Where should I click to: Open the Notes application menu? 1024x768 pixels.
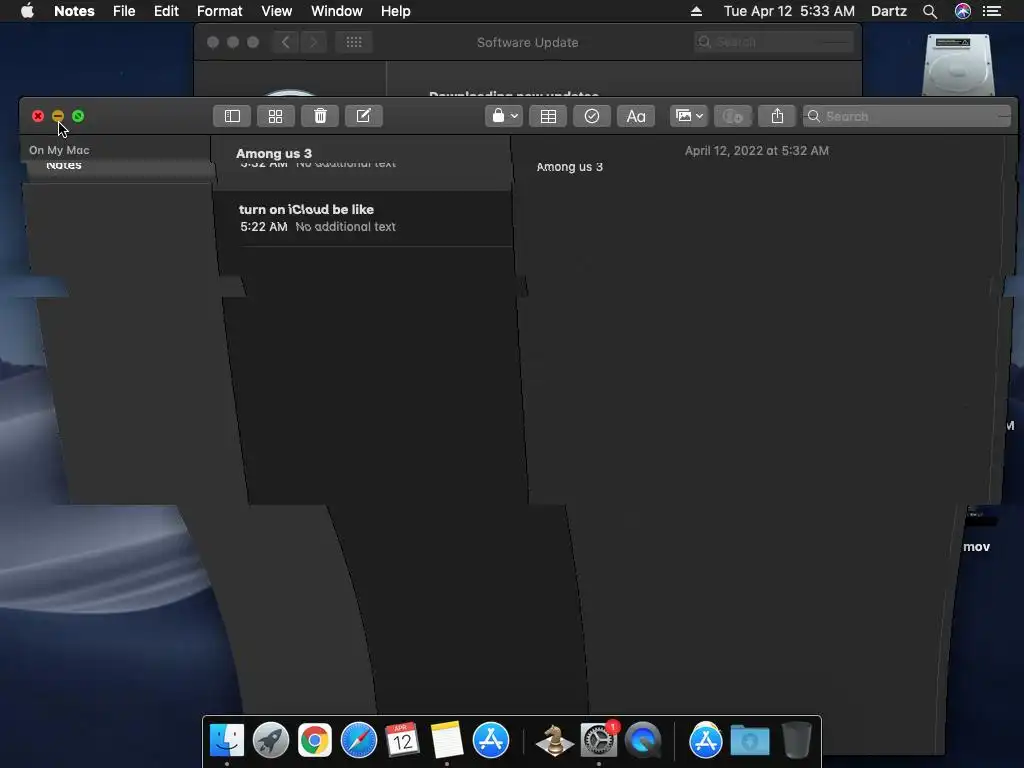tap(74, 11)
